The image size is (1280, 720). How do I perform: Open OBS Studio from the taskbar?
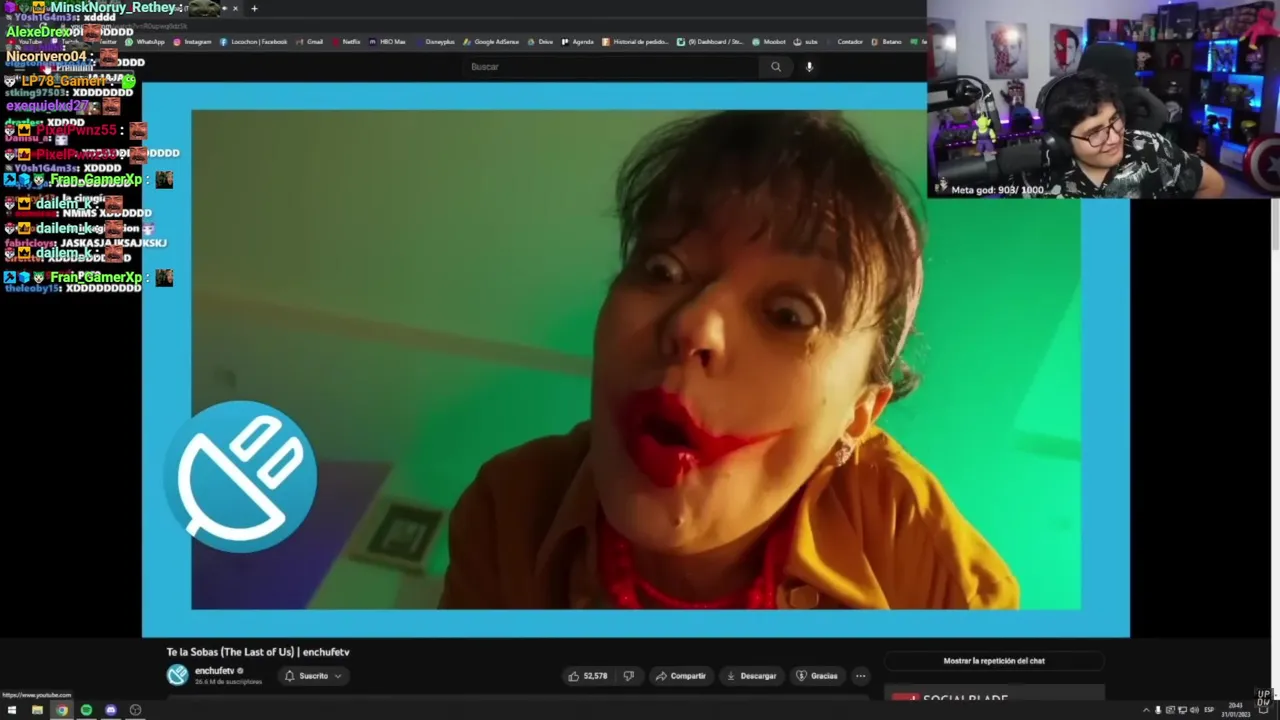(135, 710)
